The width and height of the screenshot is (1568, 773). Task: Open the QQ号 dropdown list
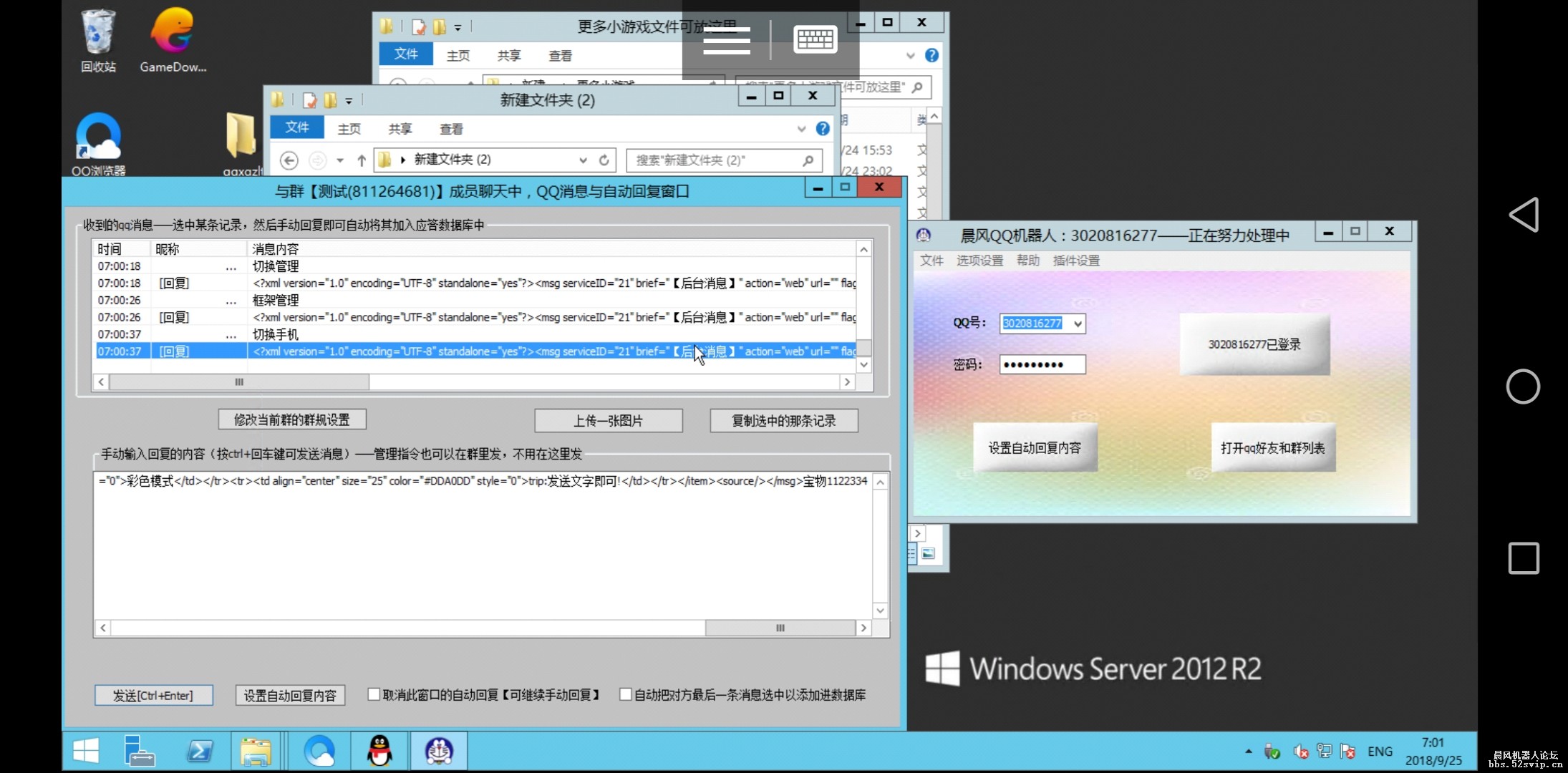click(x=1078, y=324)
